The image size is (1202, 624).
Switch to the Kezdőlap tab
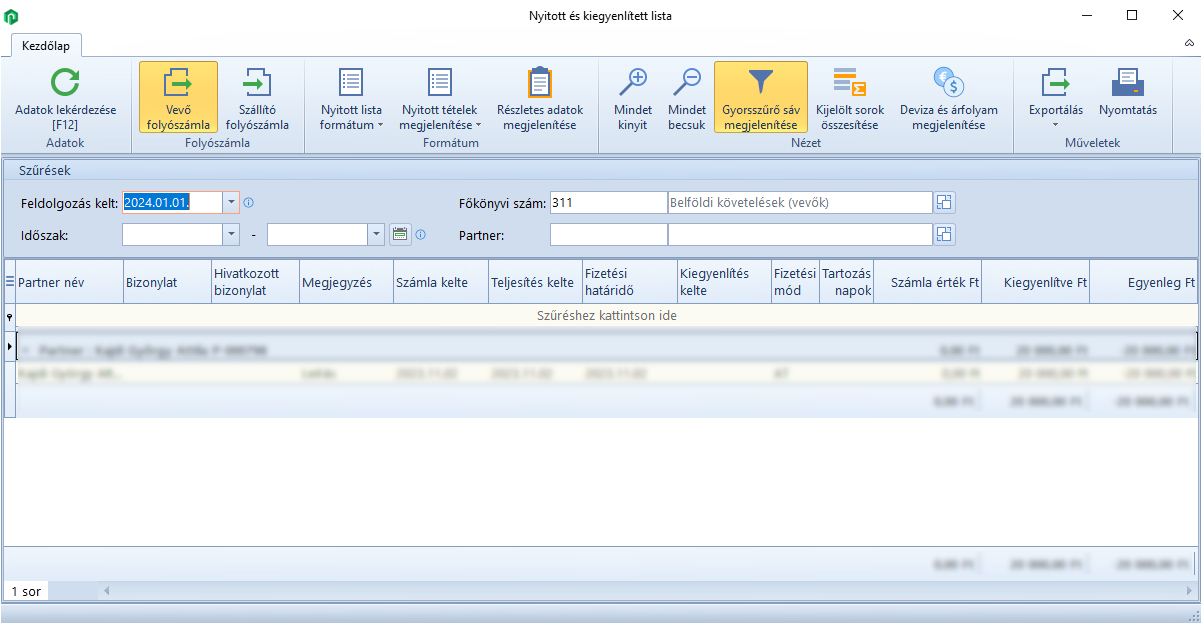click(46, 45)
